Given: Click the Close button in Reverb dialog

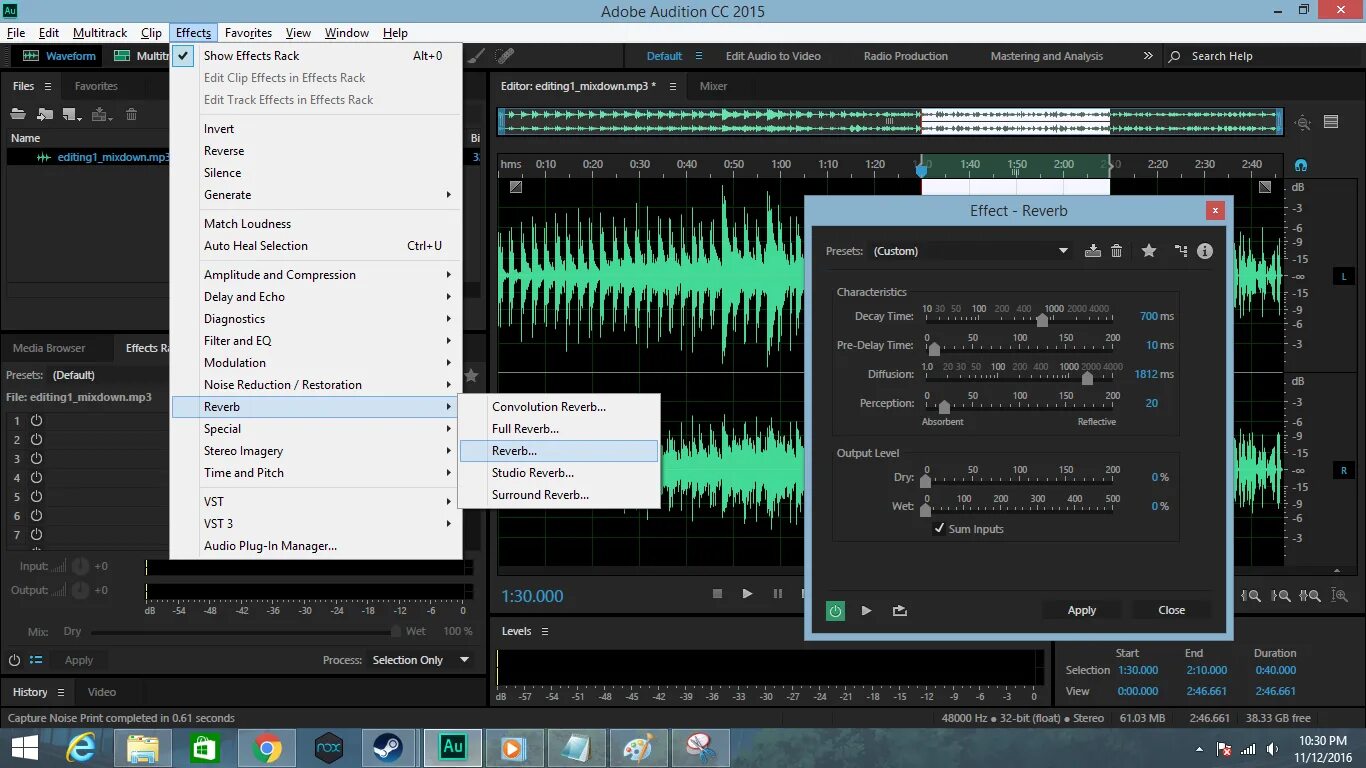Looking at the screenshot, I should (1172, 610).
